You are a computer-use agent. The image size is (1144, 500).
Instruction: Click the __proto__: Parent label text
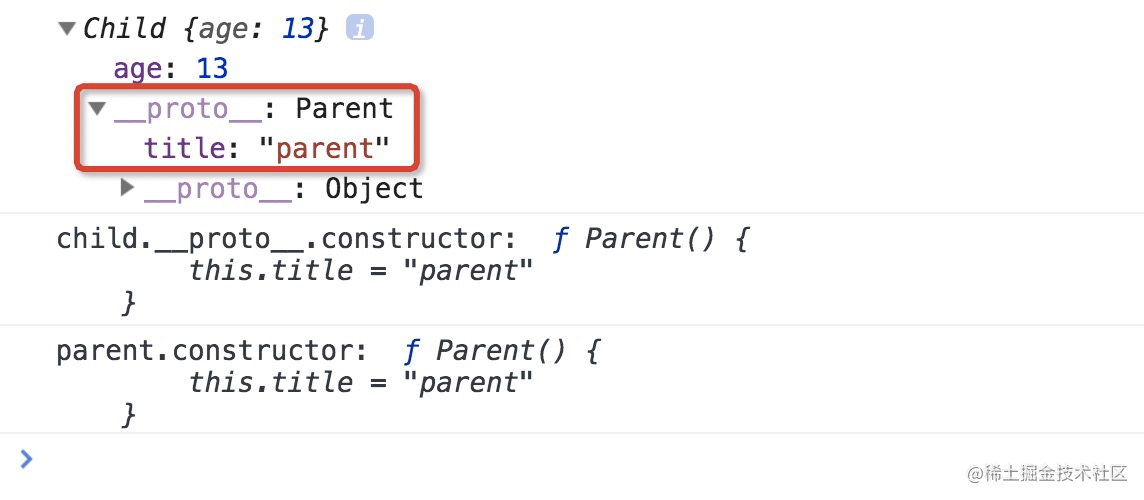tap(254, 109)
